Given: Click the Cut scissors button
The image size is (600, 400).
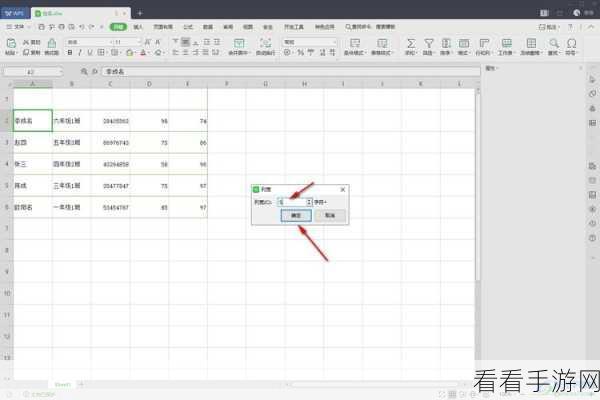Looking at the screenshot, I should 32,42.
